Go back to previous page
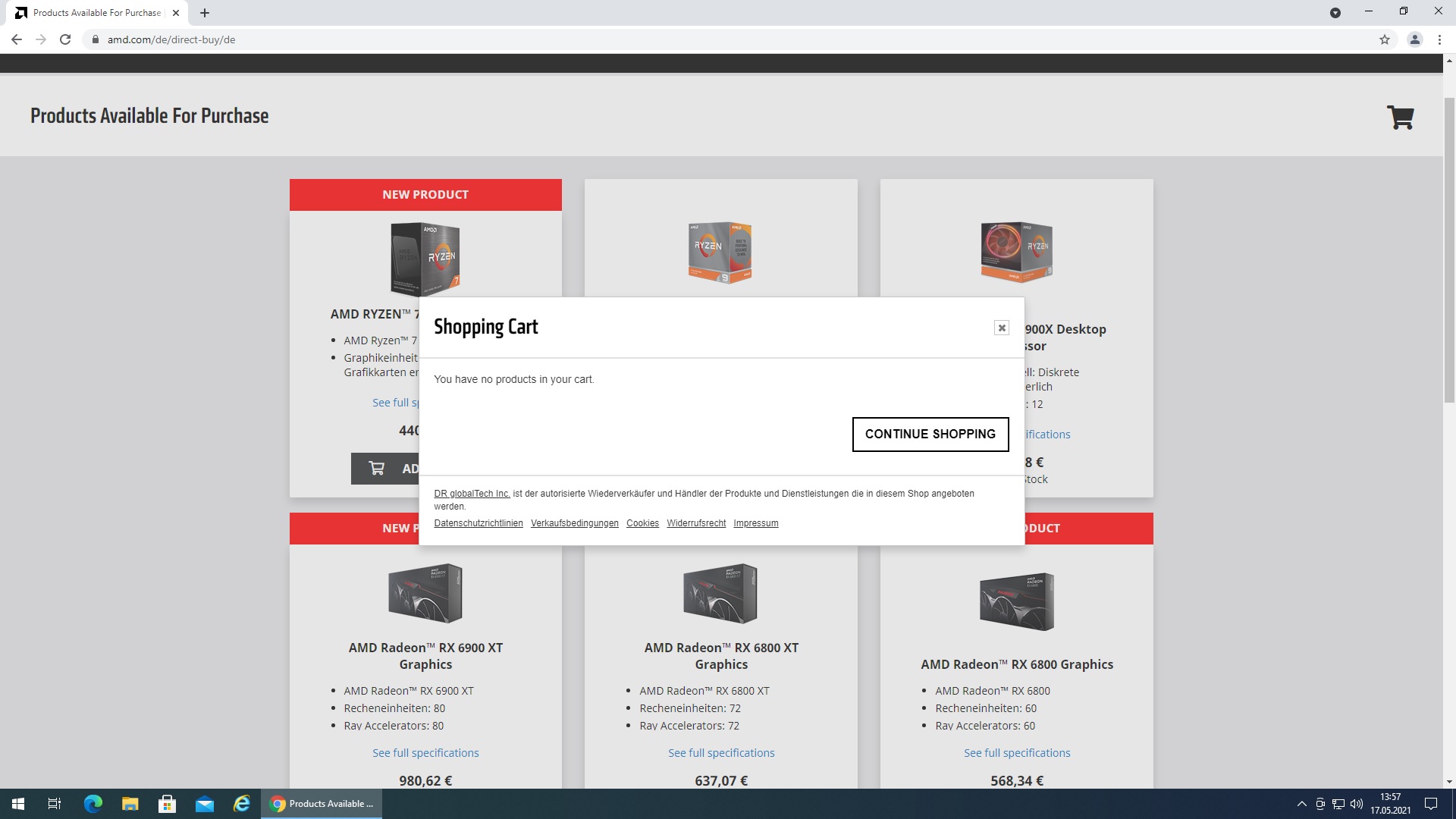This screenshot has height=819, width=1456. coord(17,39)
